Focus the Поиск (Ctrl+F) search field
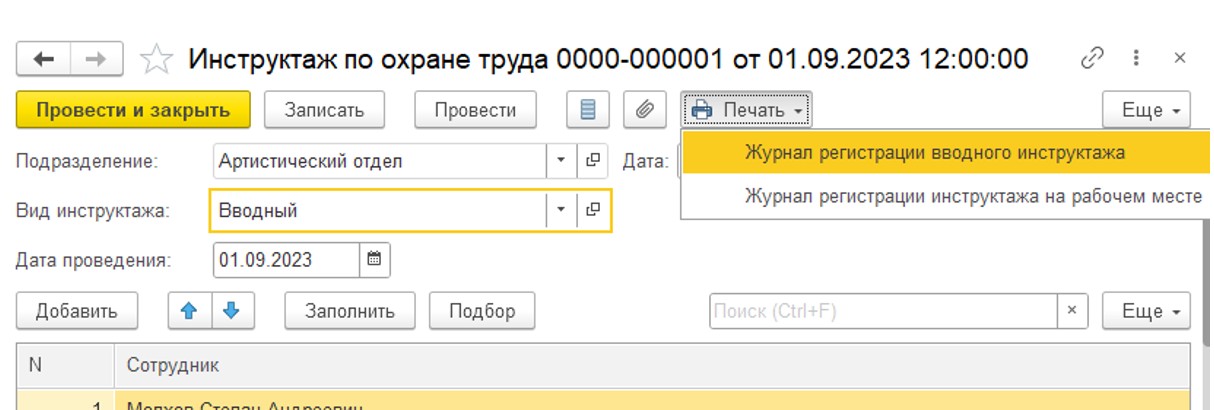The image size is (1214, 410). click(883, 311)
